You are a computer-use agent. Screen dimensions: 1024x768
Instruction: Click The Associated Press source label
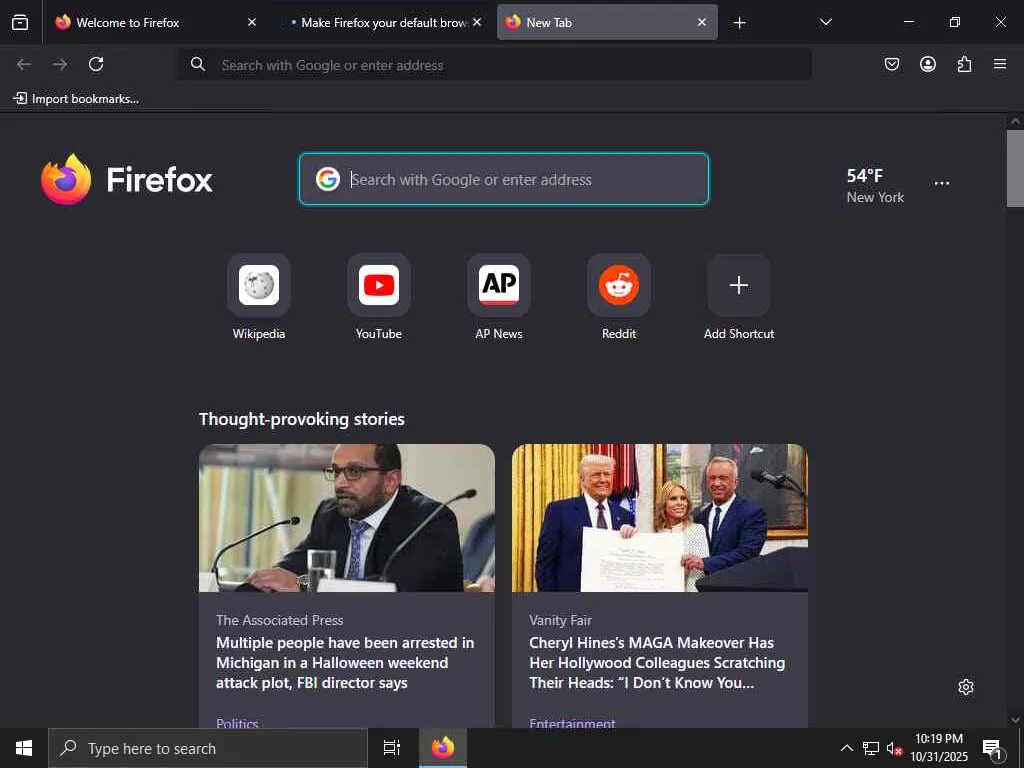280,620
